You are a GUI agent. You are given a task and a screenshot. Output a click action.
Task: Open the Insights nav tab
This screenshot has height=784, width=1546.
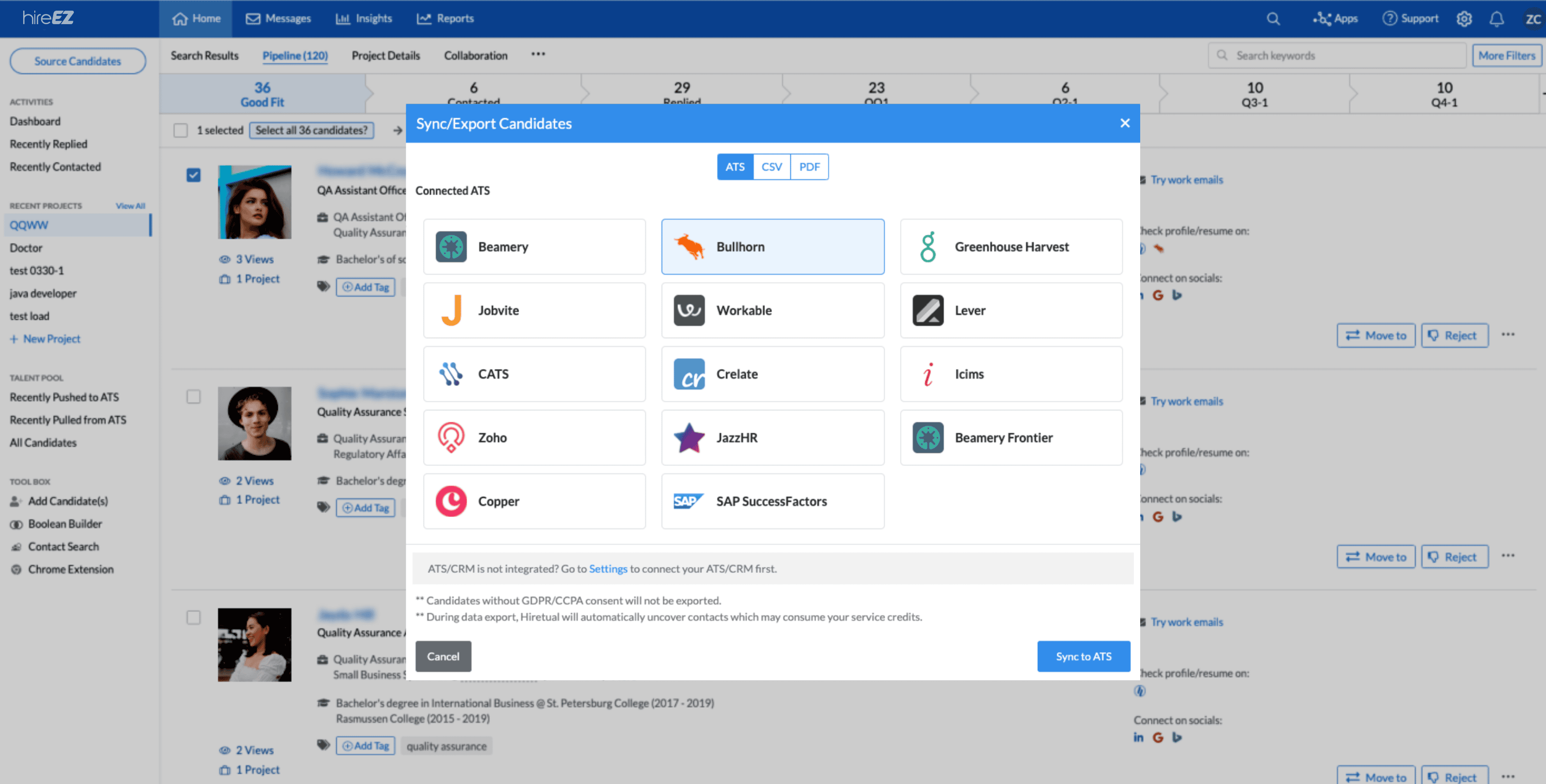364,18
